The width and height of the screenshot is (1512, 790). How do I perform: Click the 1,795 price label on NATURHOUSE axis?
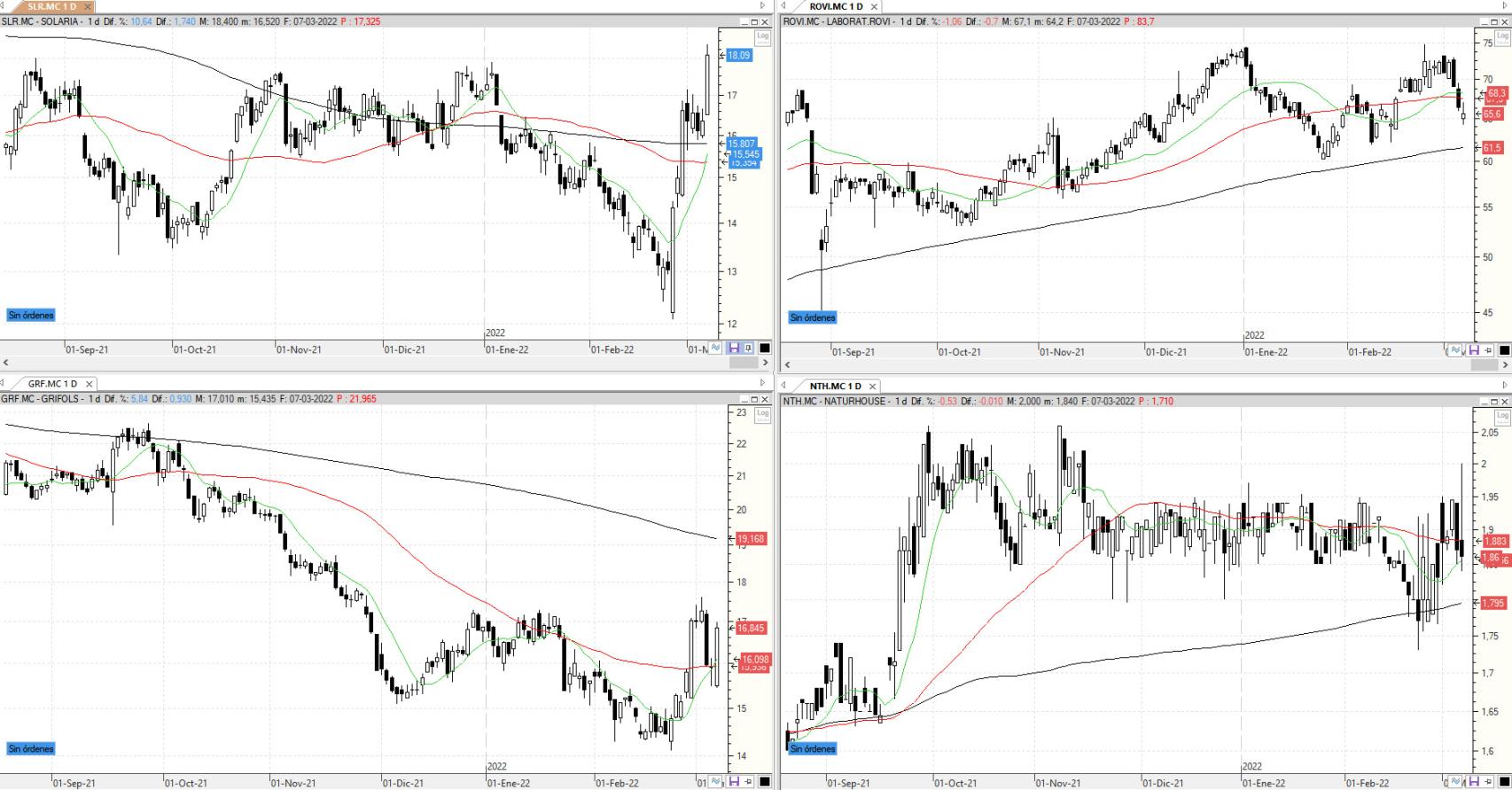[x=1493, y=603]
